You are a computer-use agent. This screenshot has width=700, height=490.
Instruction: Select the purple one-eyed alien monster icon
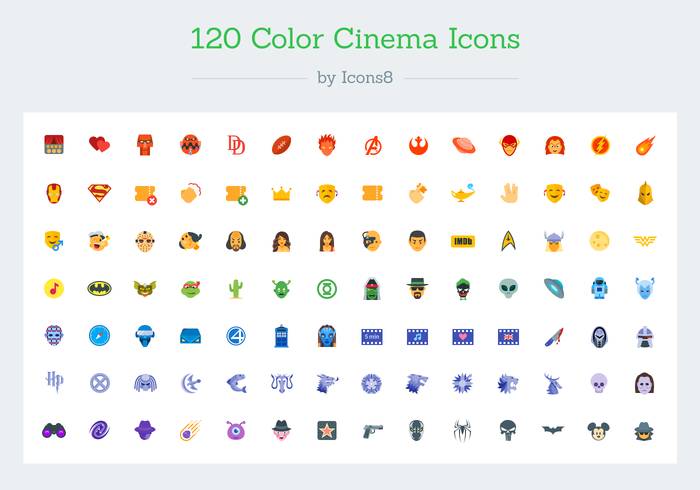(236, 431)
